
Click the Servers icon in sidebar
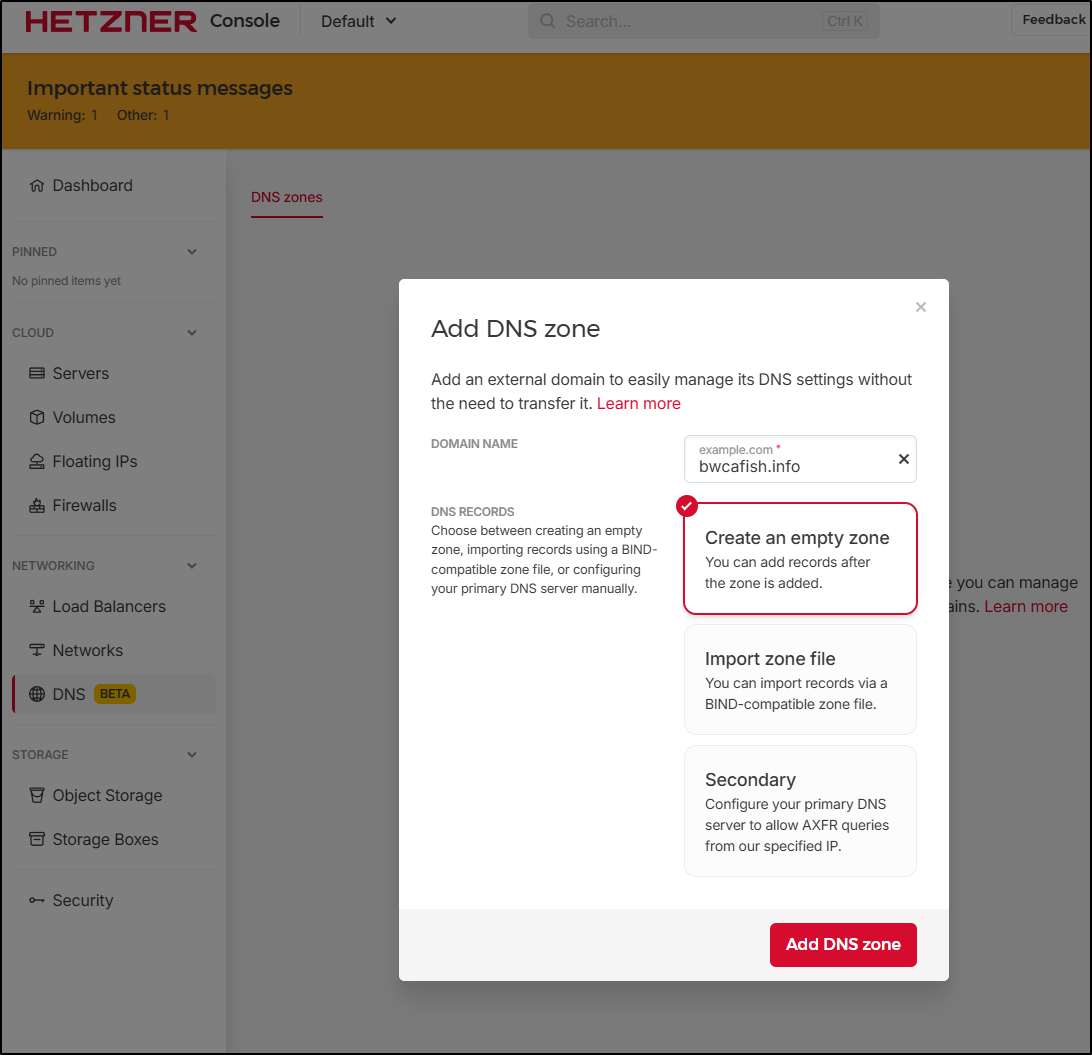pos(37,374)
